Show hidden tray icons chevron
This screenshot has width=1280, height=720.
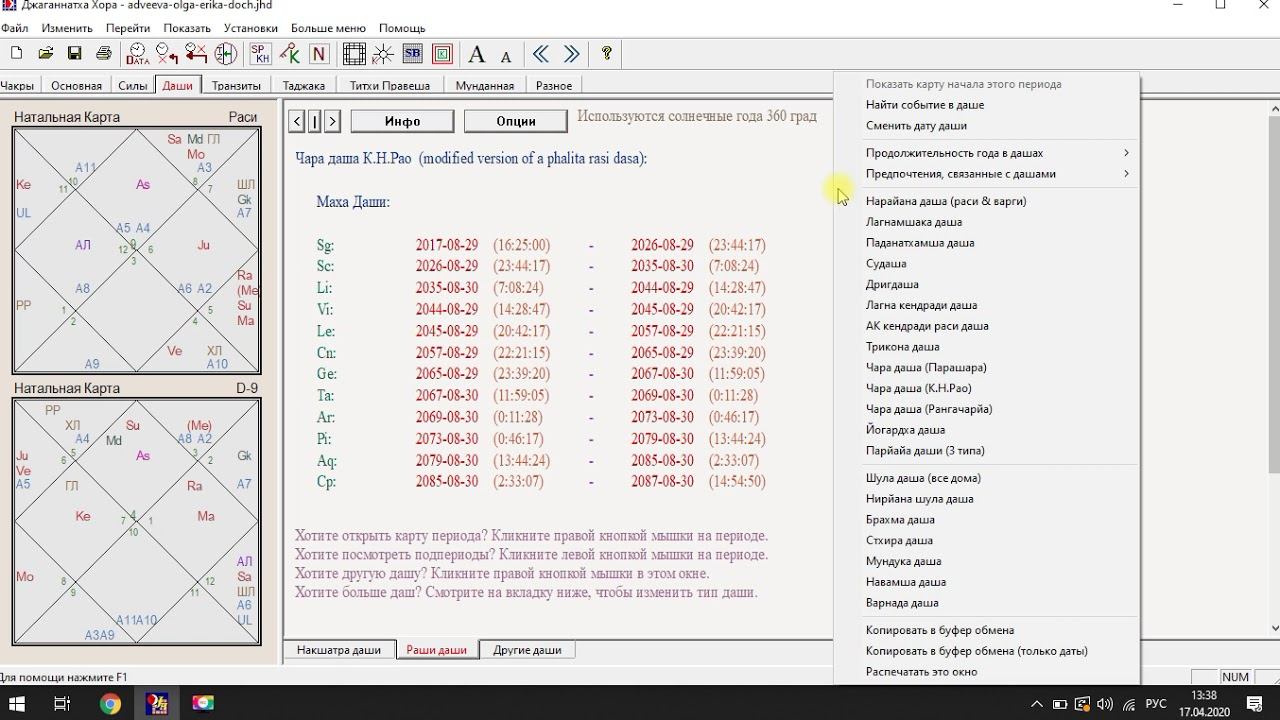tap(1037, 704)
